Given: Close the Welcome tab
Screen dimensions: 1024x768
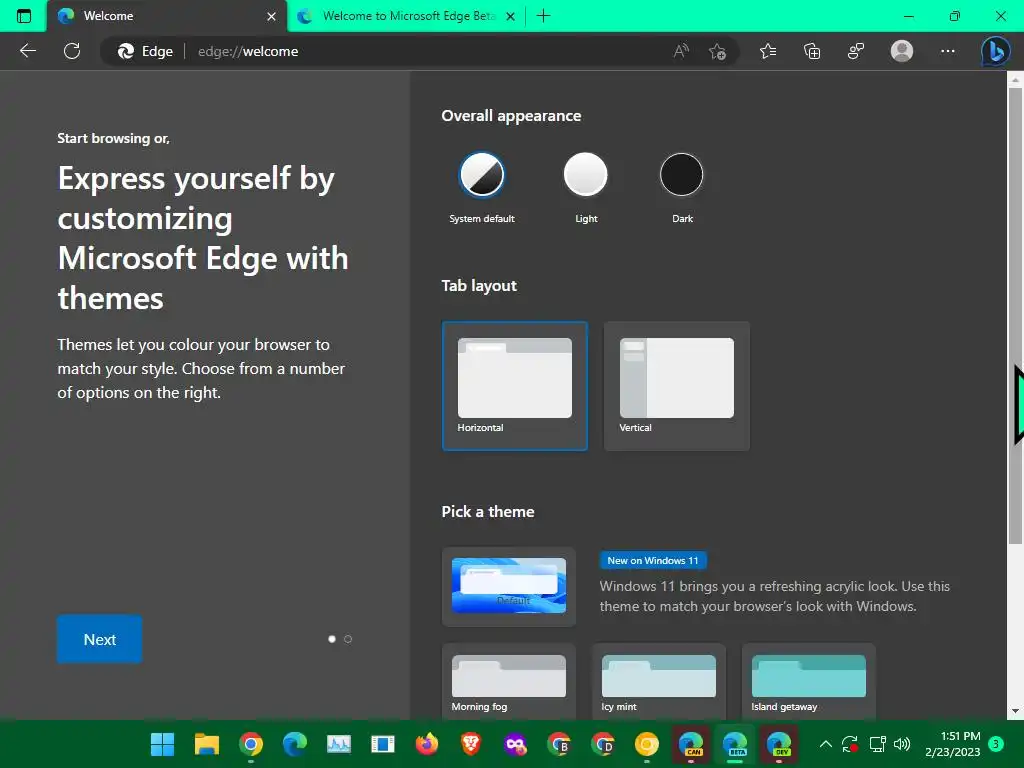Looking at the screenshot, I should 271,16.
